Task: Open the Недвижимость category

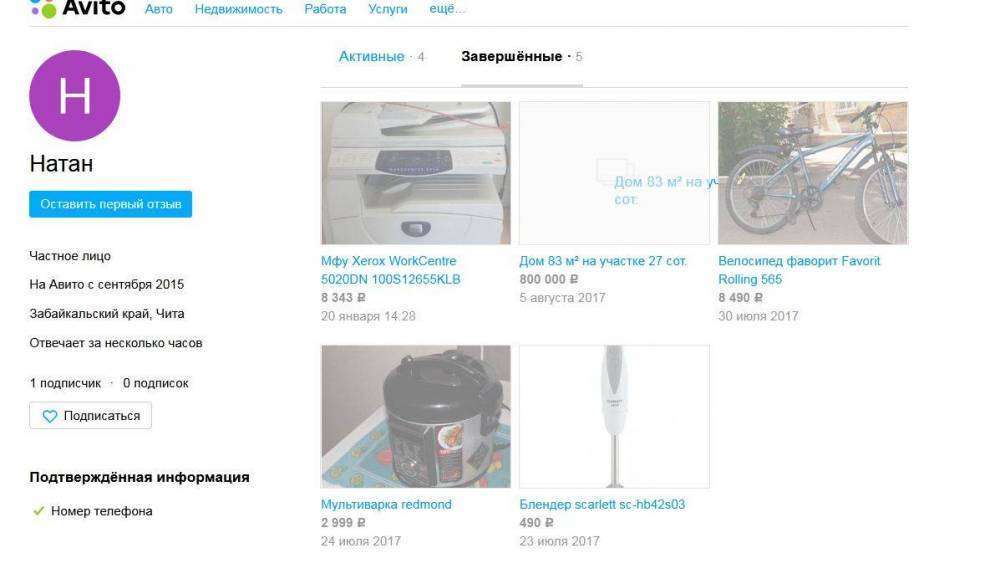Action: coord(239,9)
